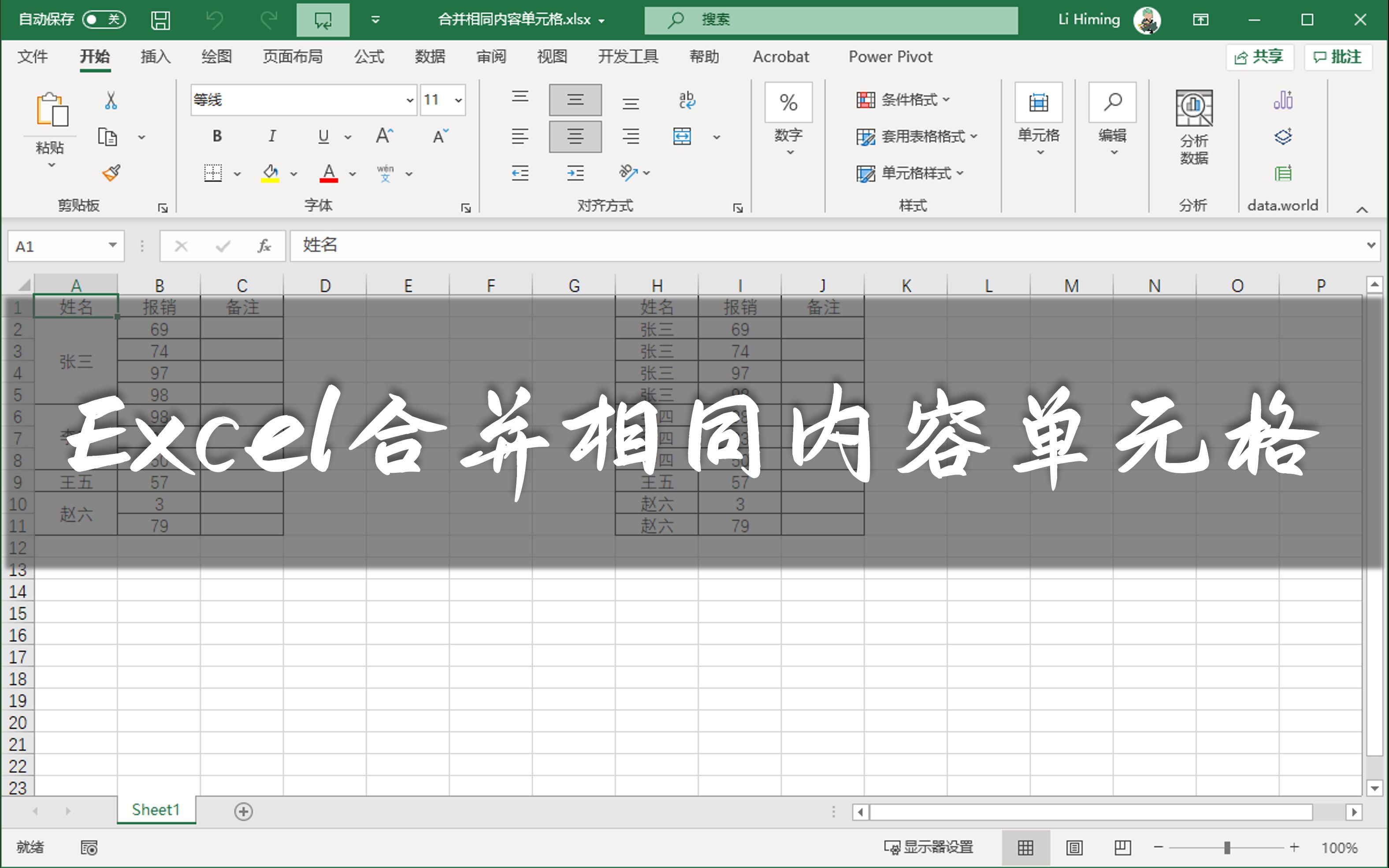Click the Cut scissors icon
This screenshot has width=1389, height=868.
pos(111,100)
